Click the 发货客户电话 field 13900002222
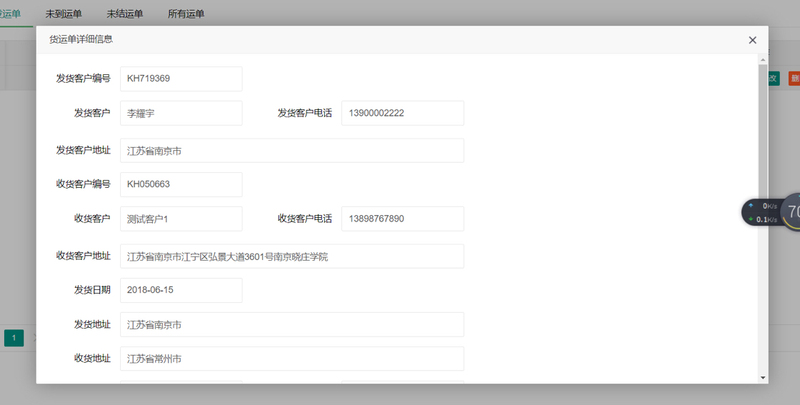 click(x=403, y=113)
